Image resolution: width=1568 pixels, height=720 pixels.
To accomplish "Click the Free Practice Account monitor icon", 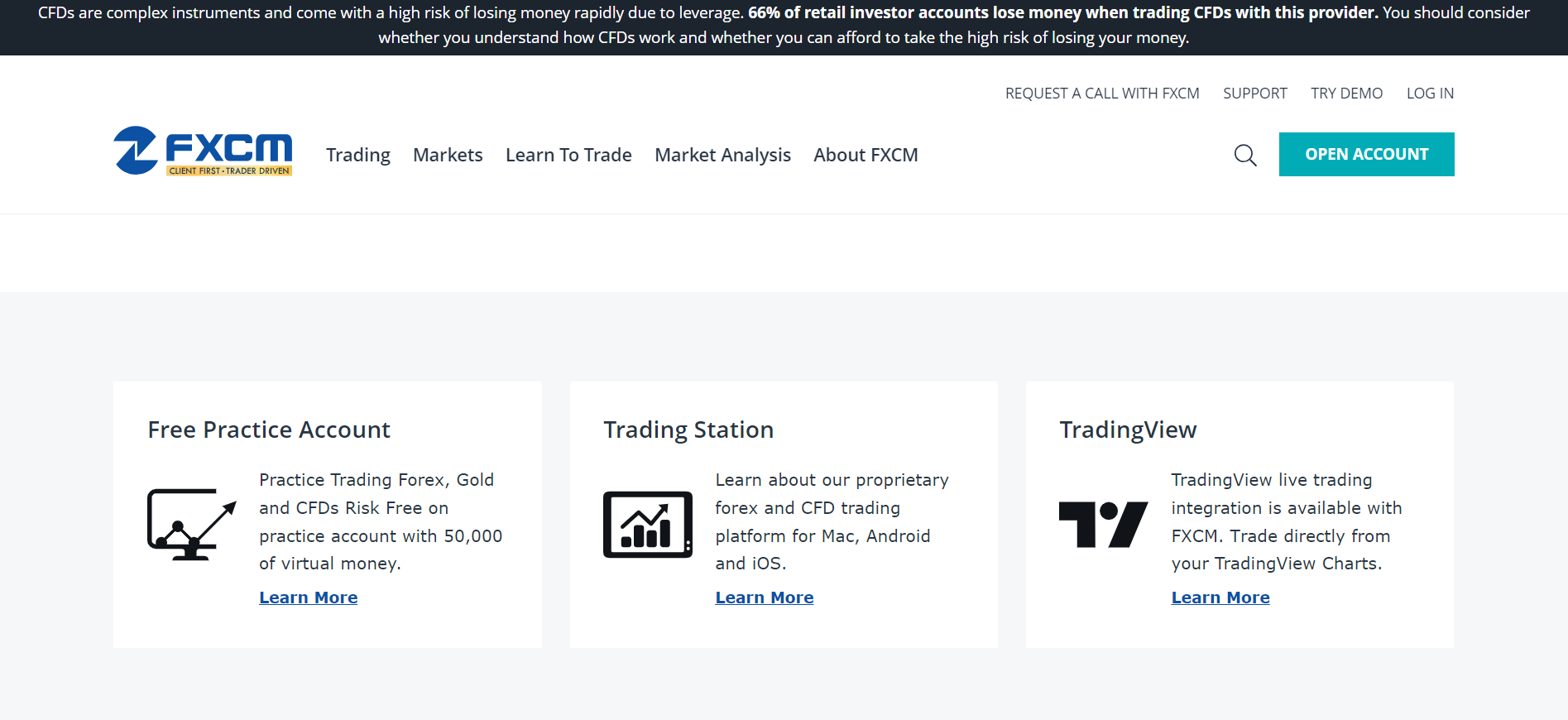I will click(192, 525).
